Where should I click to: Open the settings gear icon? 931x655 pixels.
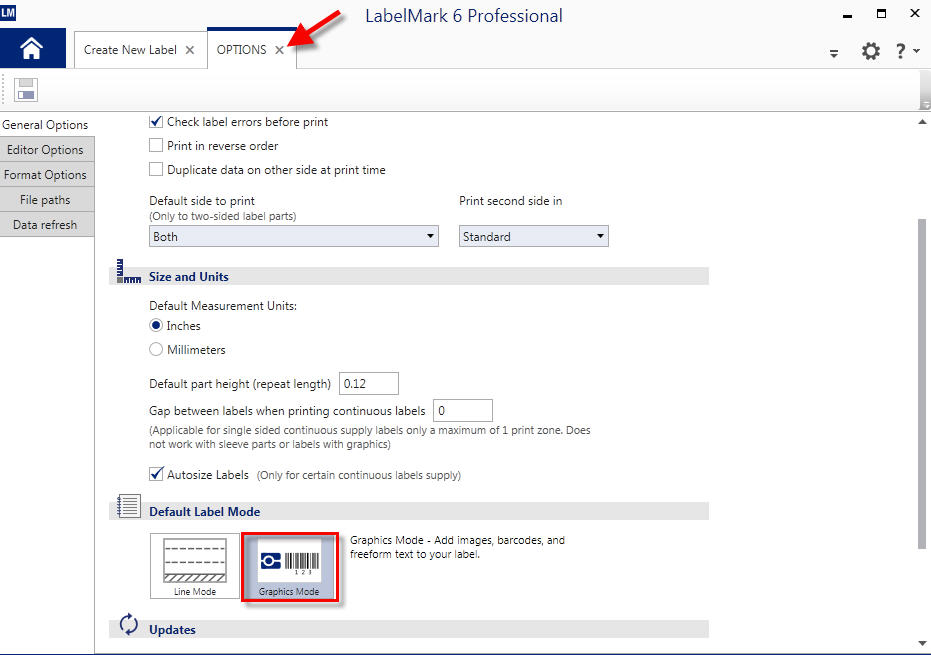[870, 52]
